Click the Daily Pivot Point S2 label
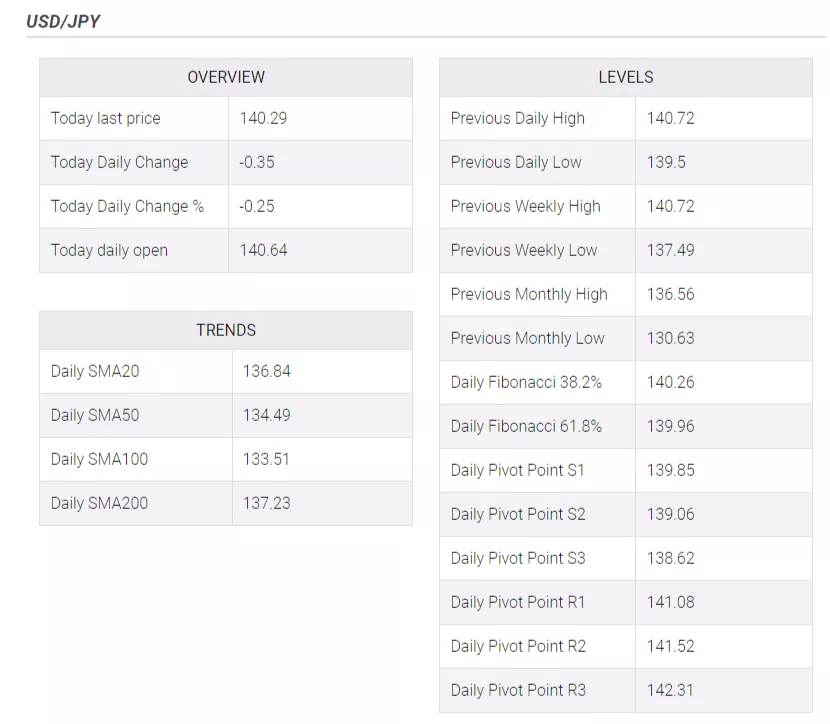The height and width of the screenshot is (724, 830). tap(518, 514)
